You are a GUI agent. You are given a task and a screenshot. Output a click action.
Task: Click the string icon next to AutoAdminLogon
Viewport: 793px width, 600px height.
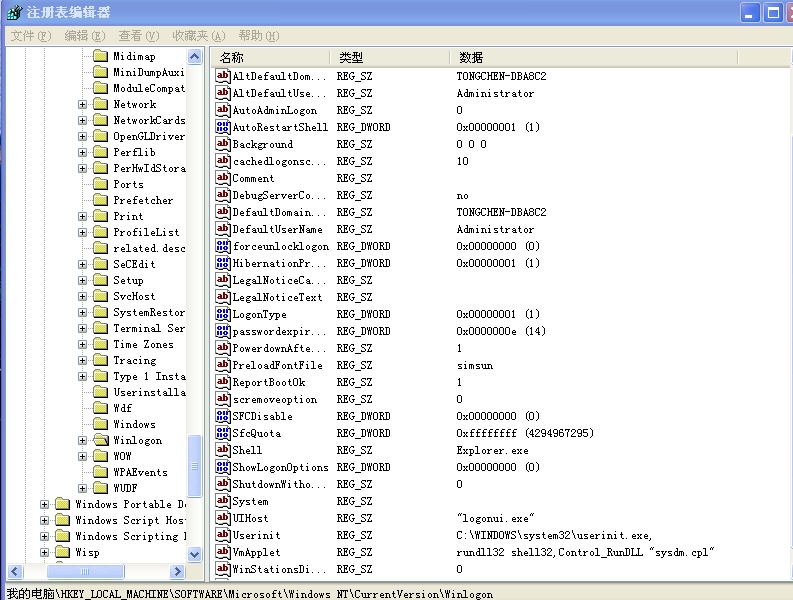(x=223, y=110)
